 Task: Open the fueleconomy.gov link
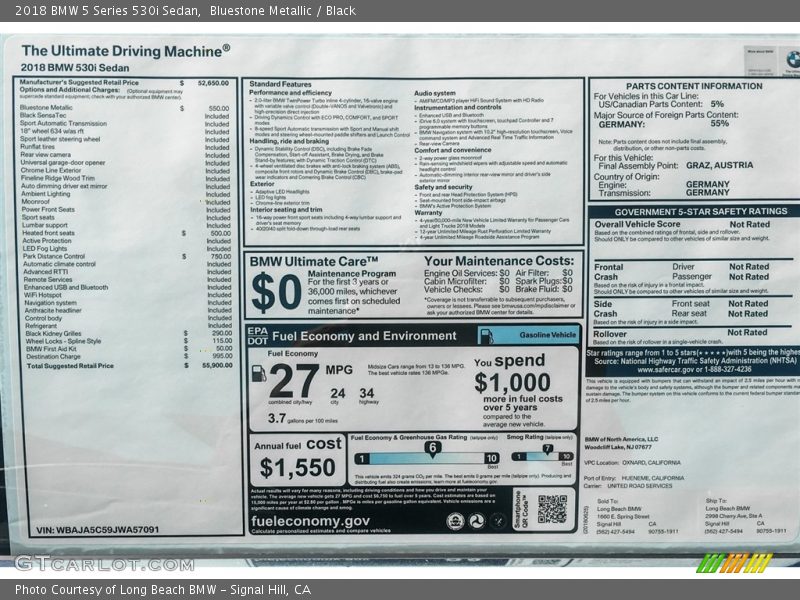310,521
